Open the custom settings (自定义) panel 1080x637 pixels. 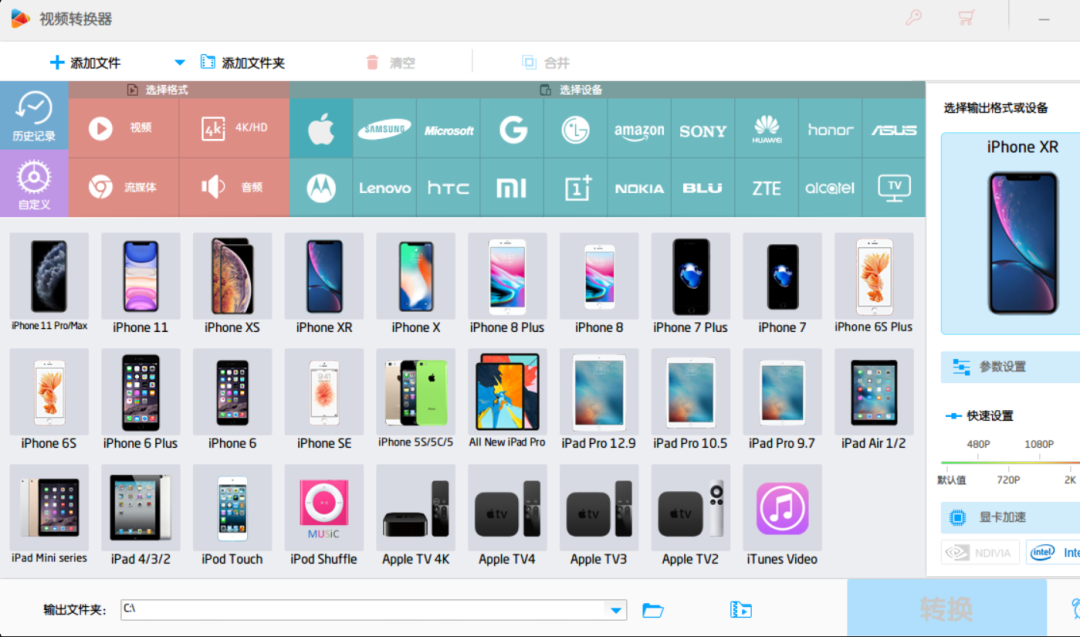pyautogui.click(x=34, y=183)
